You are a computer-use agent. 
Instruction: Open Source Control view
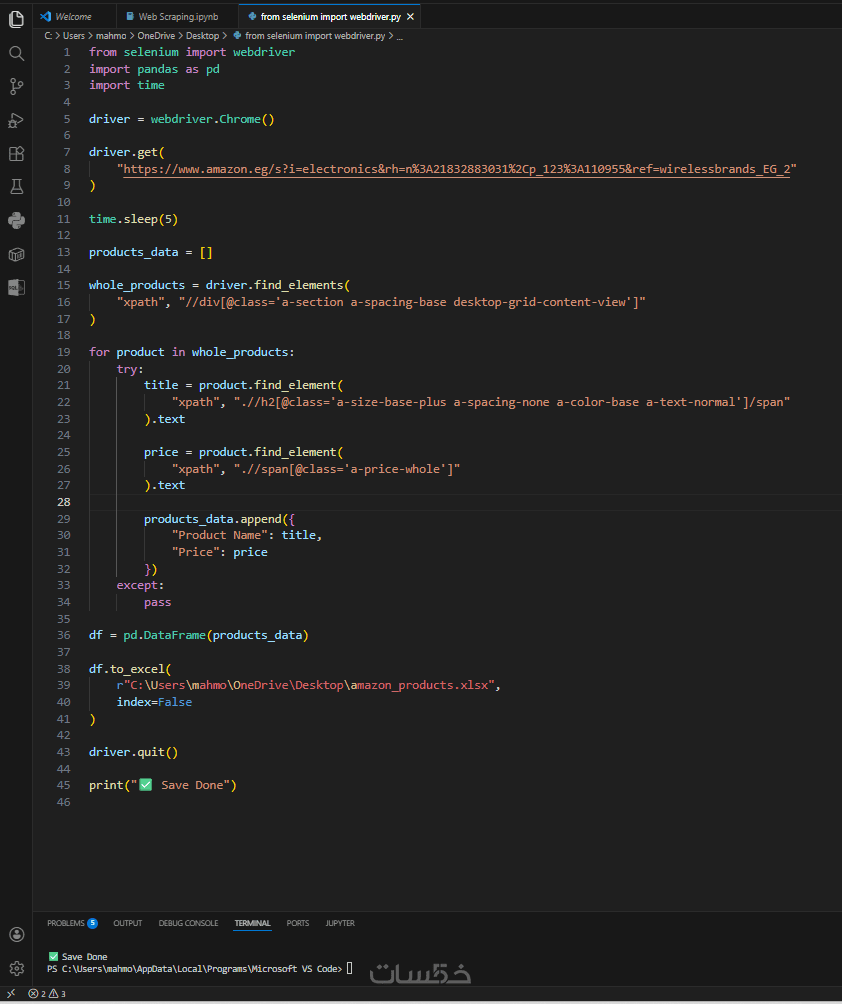point(16,87)
